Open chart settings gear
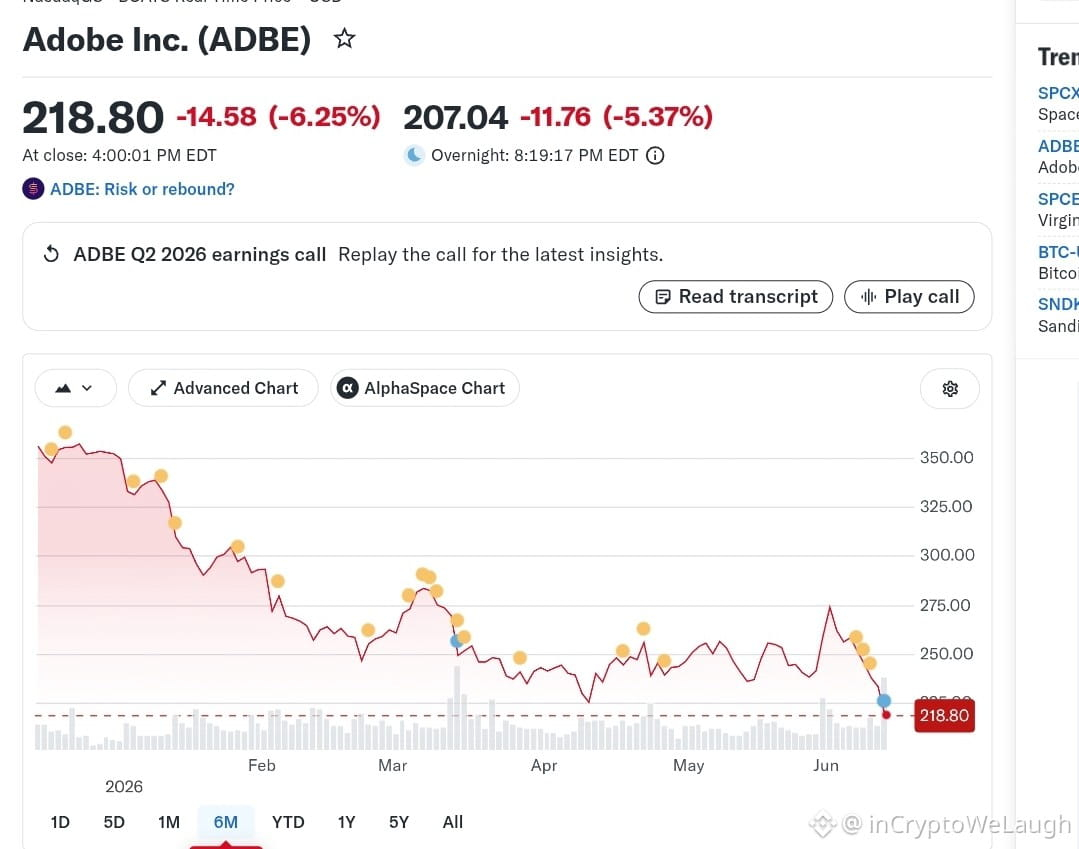This screenshot has width=1079, height=849. pos(950,389)
